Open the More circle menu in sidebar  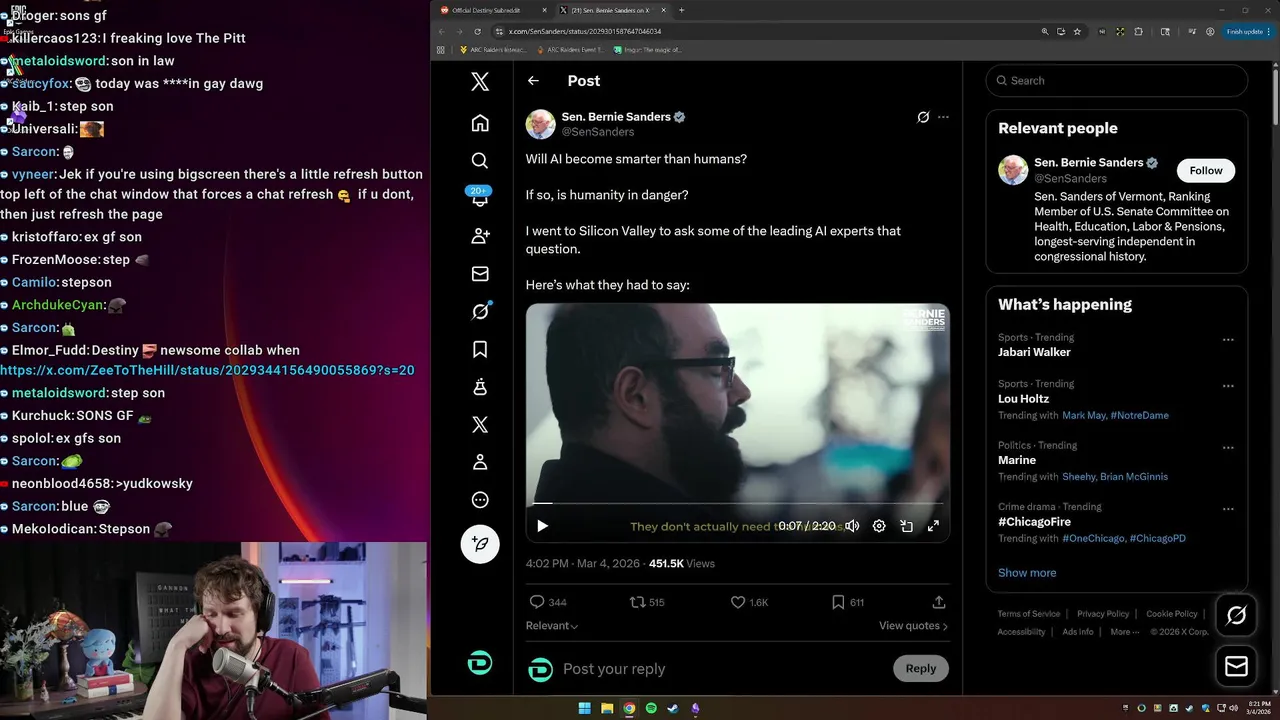(x=480, y=500)
